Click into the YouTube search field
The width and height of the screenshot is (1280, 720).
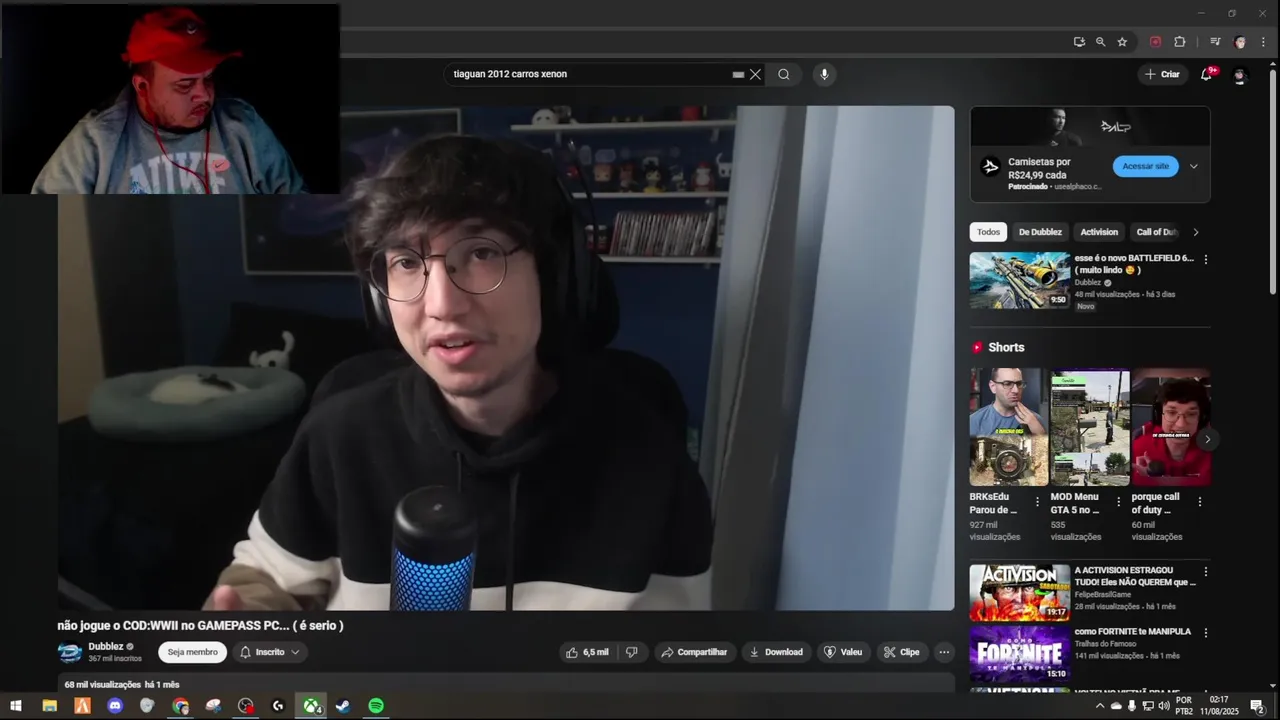[x=590, y=74]
